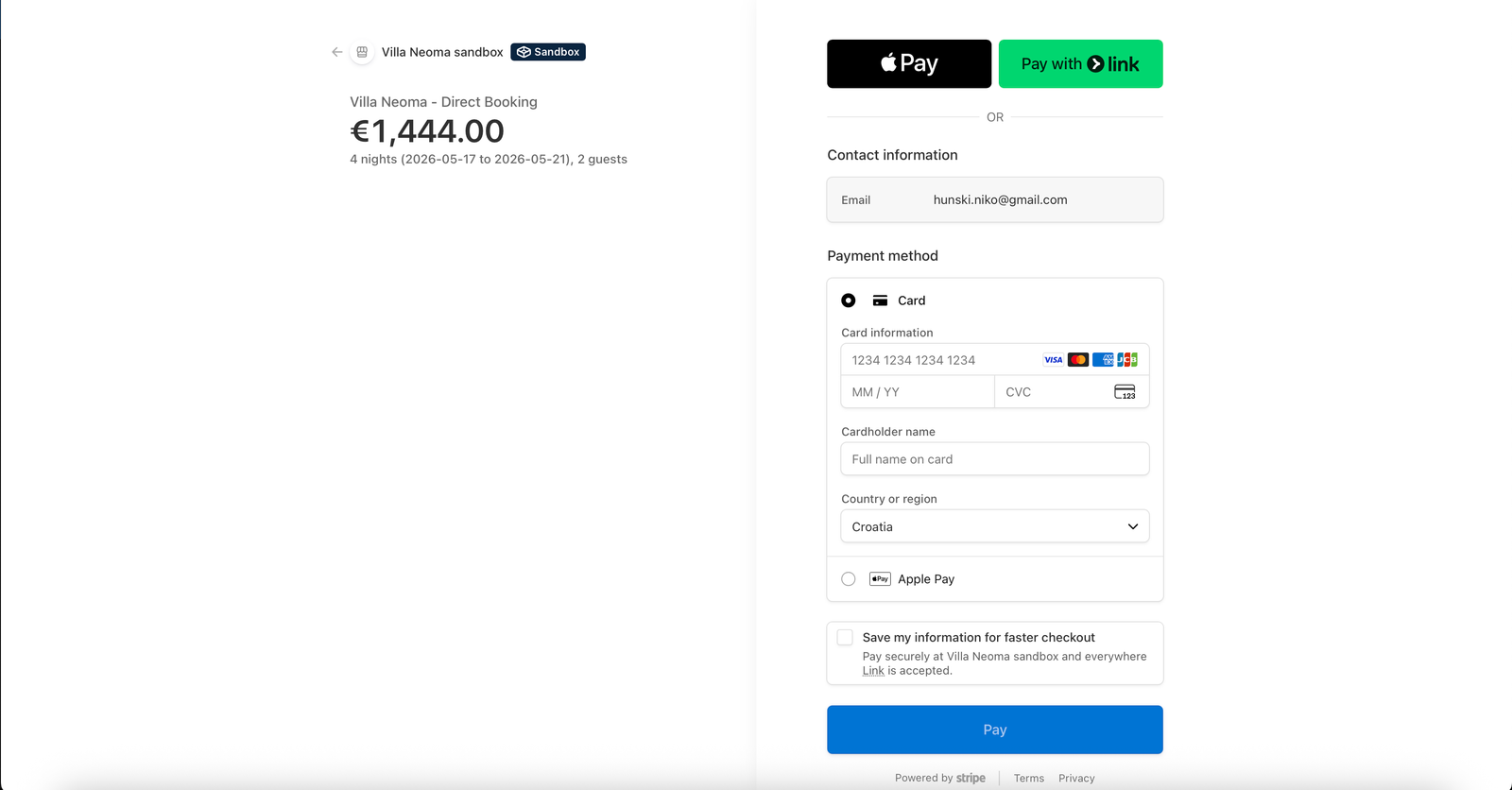The image size is (1512, 790).
Task: Click the MM / YY expiry field
Action: (917, 392)
